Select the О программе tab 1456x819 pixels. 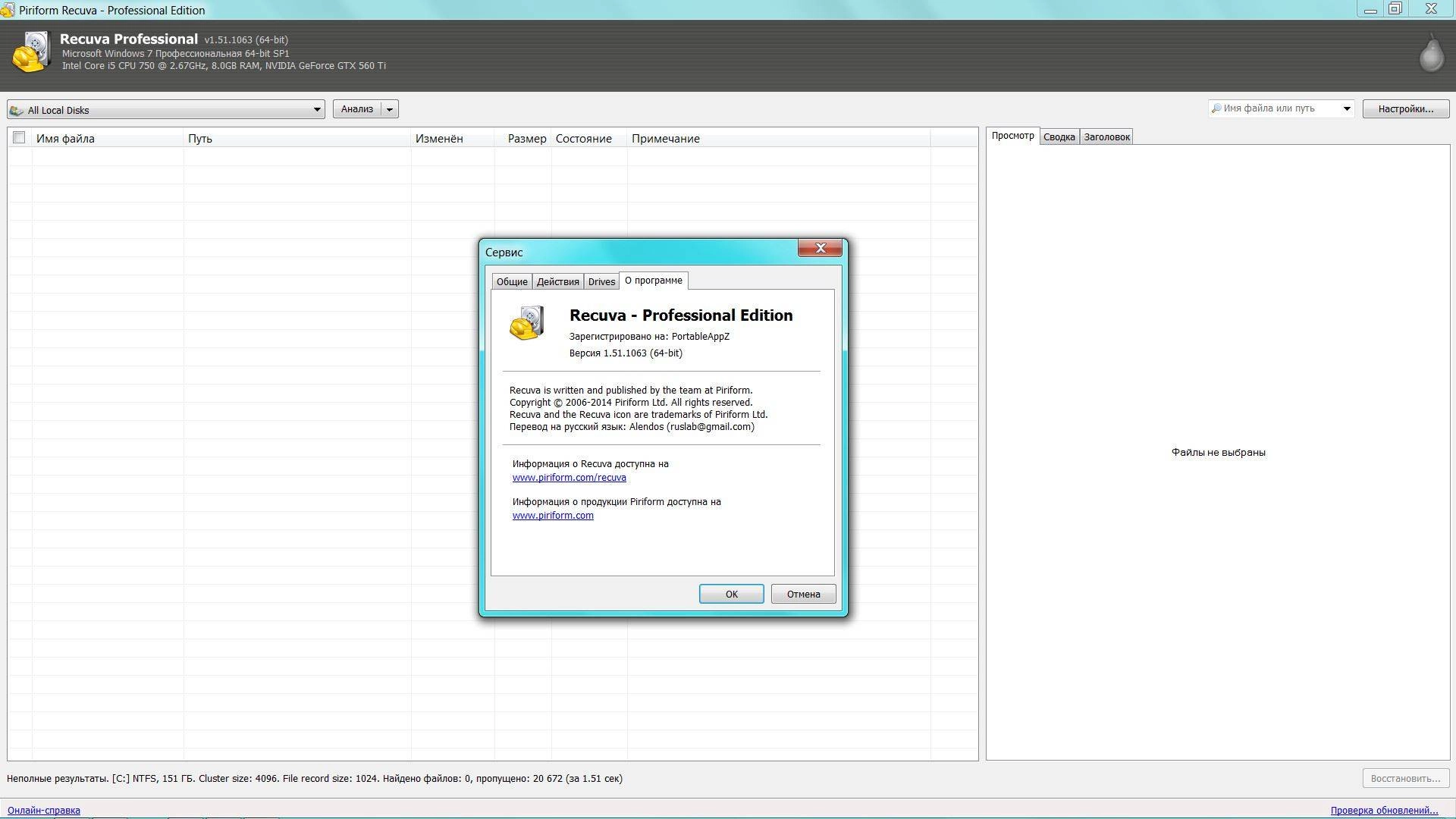pyautogui.click(x=654, y=281)
